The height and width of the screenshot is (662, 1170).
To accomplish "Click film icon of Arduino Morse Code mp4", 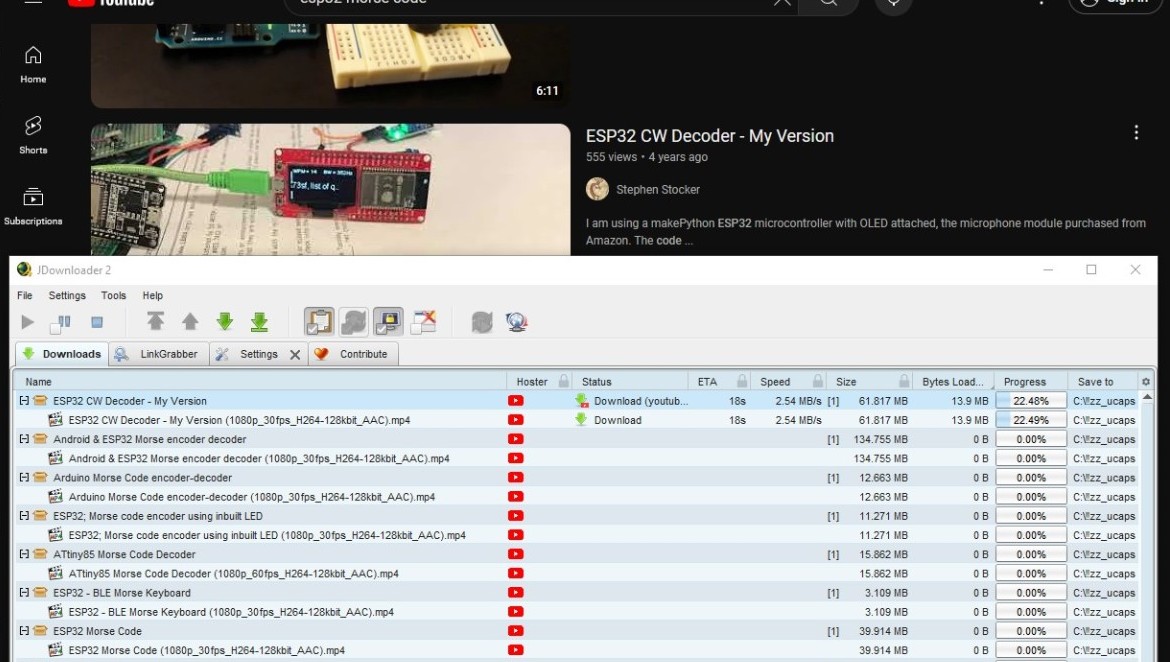I will click(55, 496).
